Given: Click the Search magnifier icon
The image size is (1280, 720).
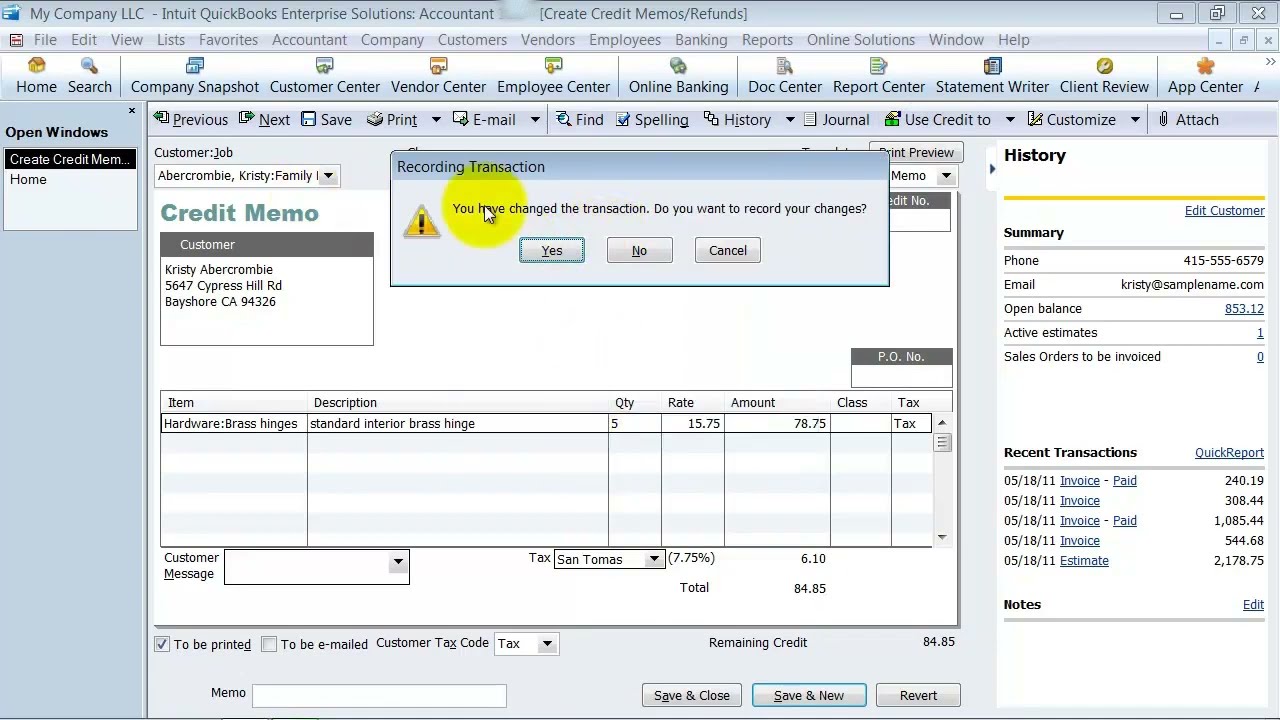Looking at the screenshot, I should [x=89, y=66].
